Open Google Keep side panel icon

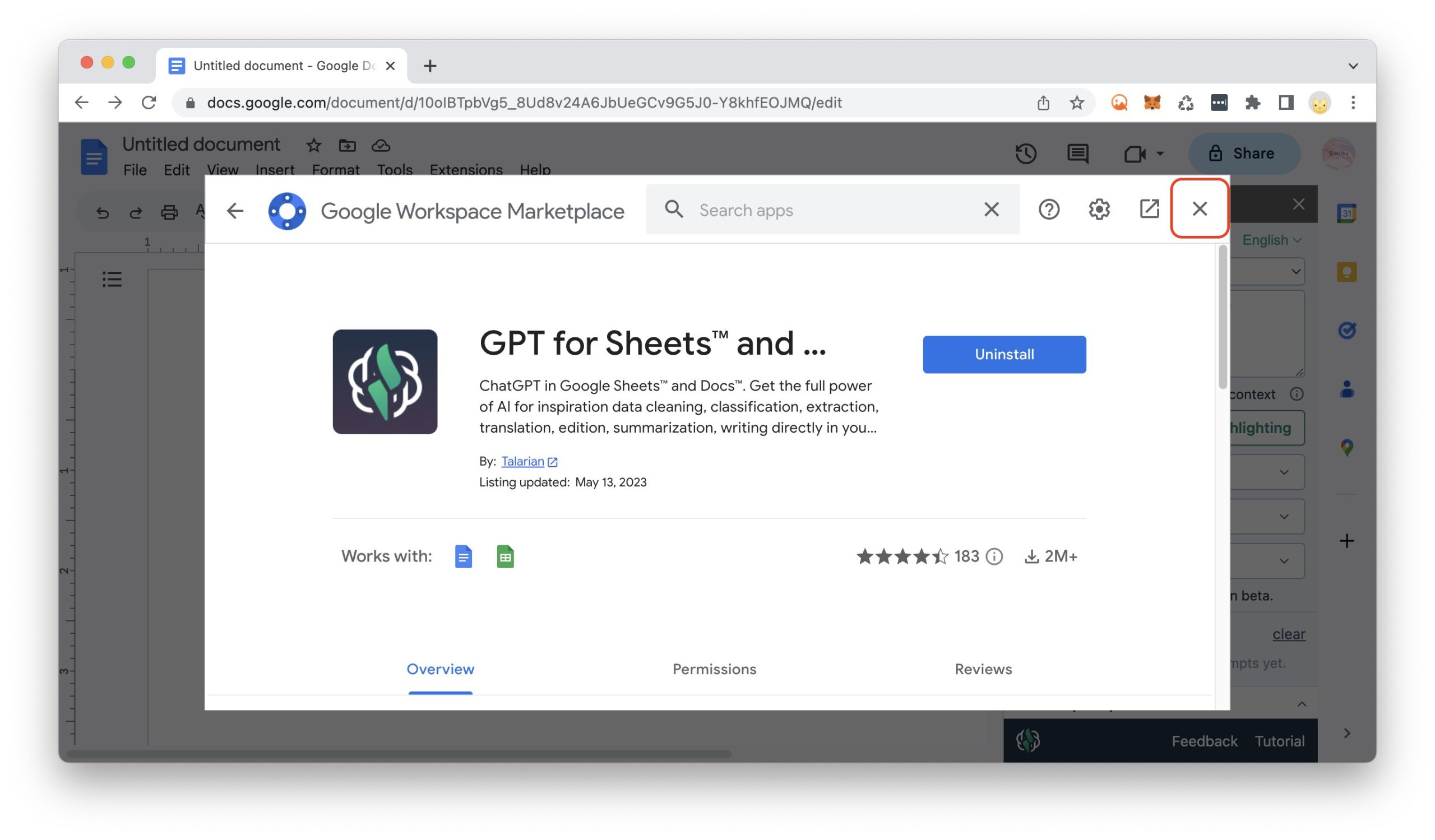point(1346,272)
